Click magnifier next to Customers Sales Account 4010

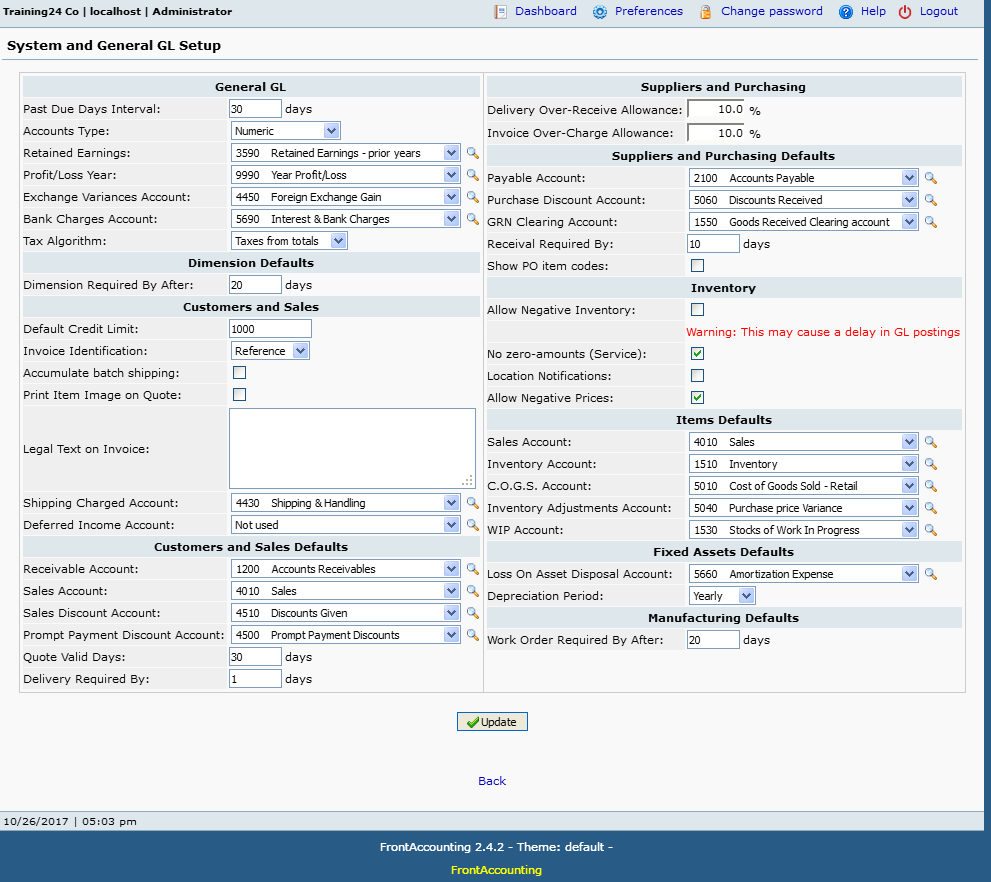pos(472,591)
